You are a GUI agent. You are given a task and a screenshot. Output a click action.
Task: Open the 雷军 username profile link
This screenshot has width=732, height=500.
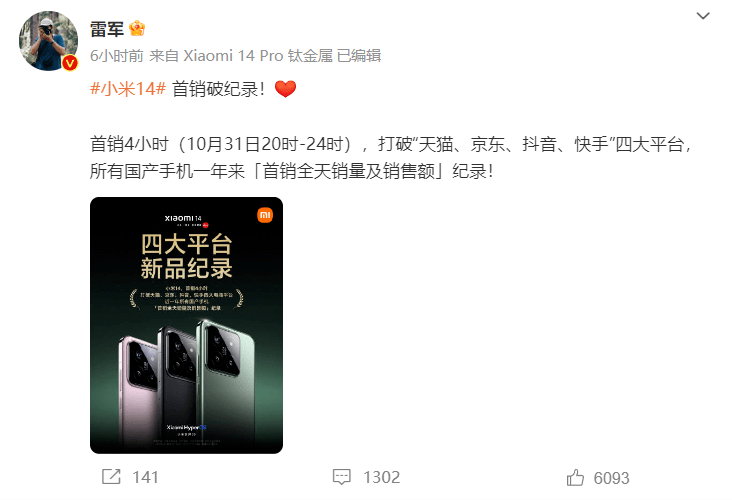pyautogui.click(x=106, y=29)
